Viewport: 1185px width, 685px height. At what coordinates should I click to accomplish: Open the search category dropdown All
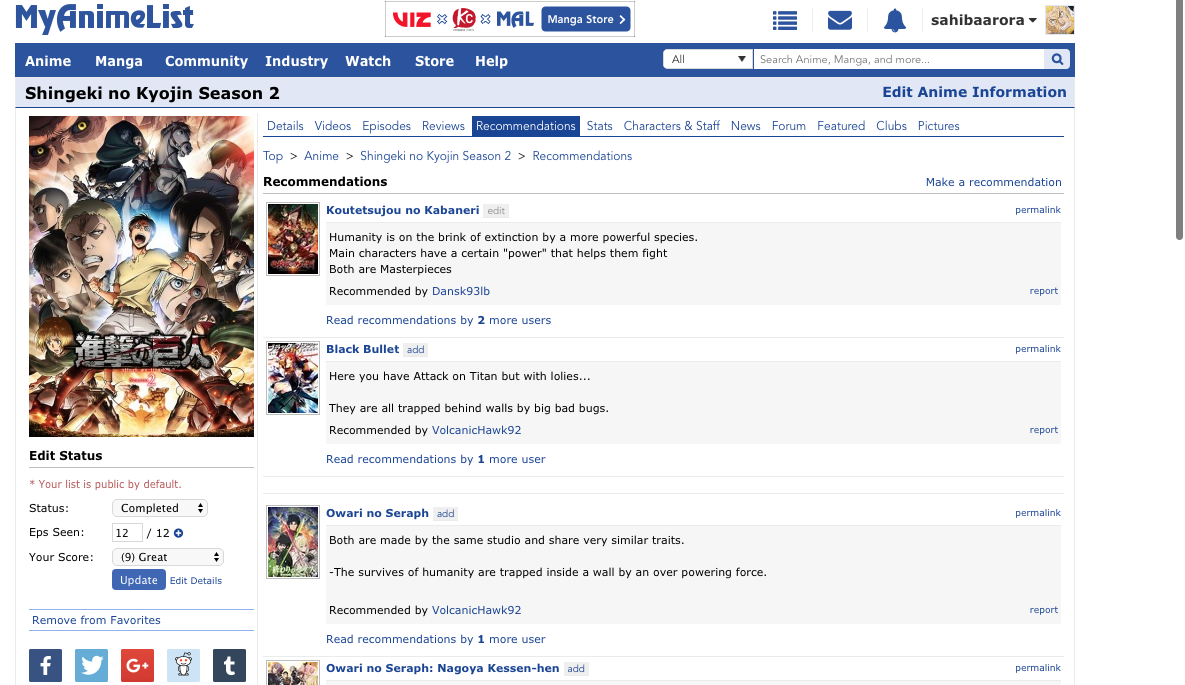708,59
